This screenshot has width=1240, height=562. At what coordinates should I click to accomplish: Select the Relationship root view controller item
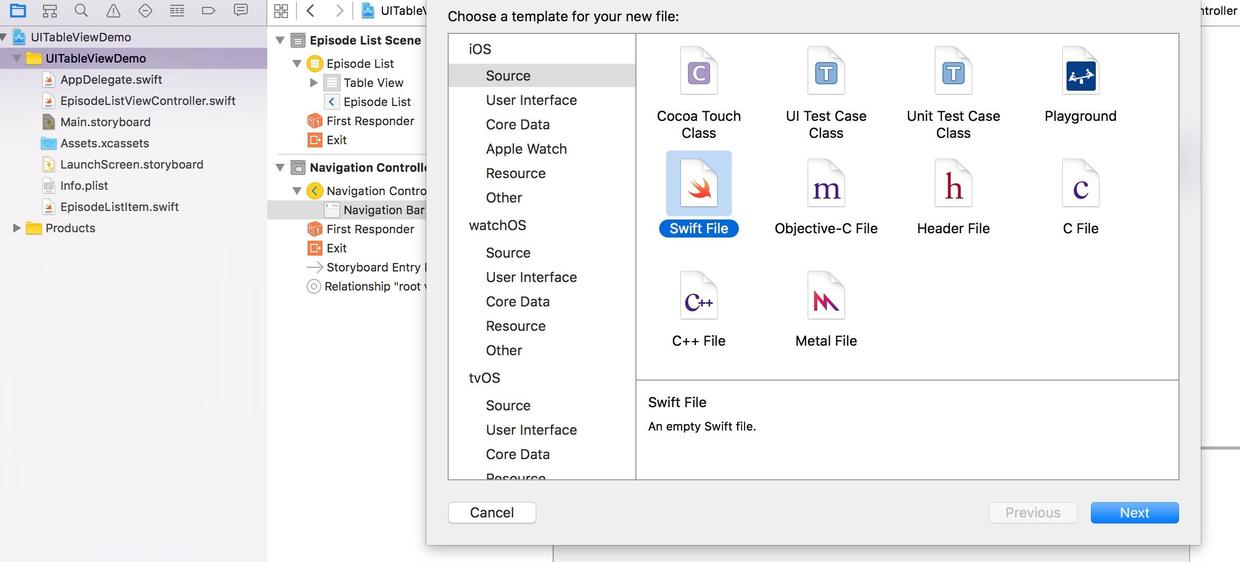366,286
